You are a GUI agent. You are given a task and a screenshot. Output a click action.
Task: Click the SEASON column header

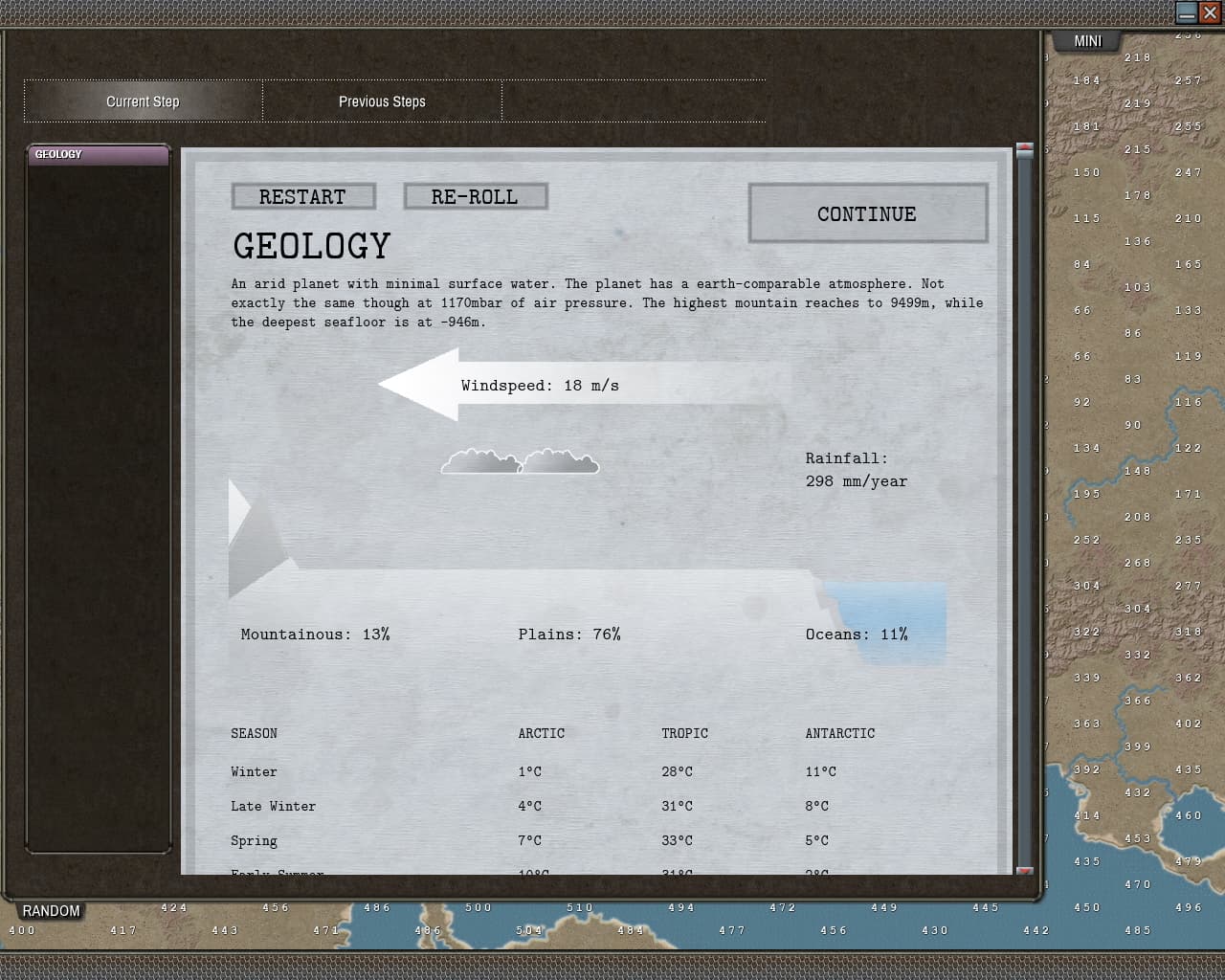[254, 734]
